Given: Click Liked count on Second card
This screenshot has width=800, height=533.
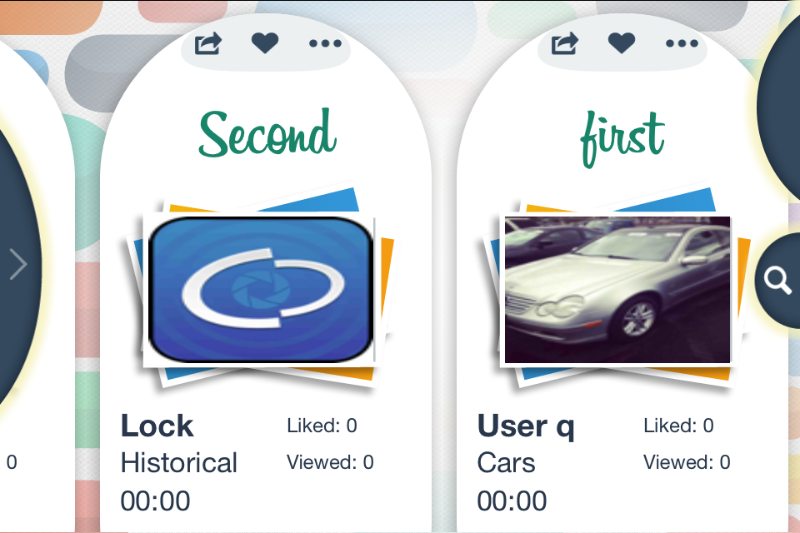Looking at the screenshot, I should pos(322,425).
